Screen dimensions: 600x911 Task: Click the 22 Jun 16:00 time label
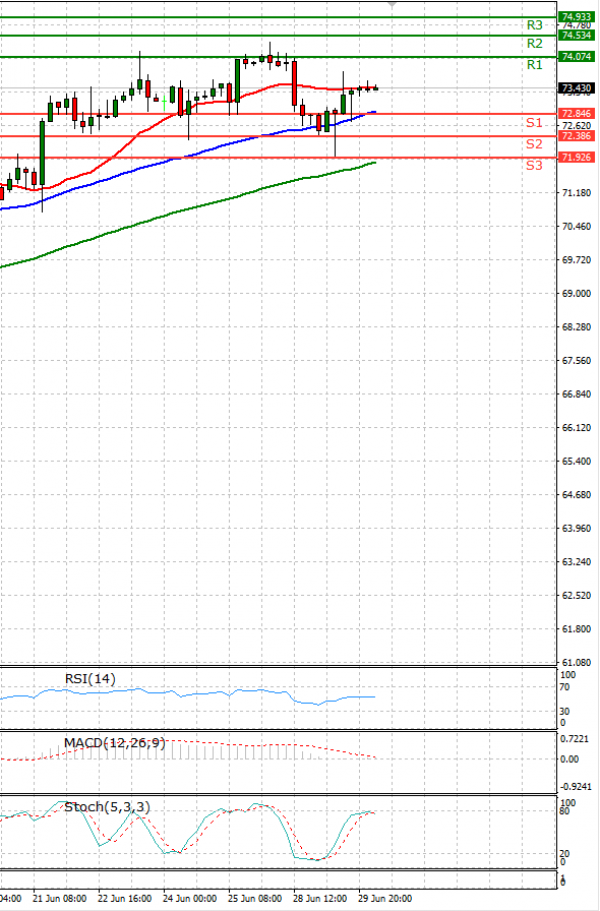pyautogui.click(x=125, y=898)
